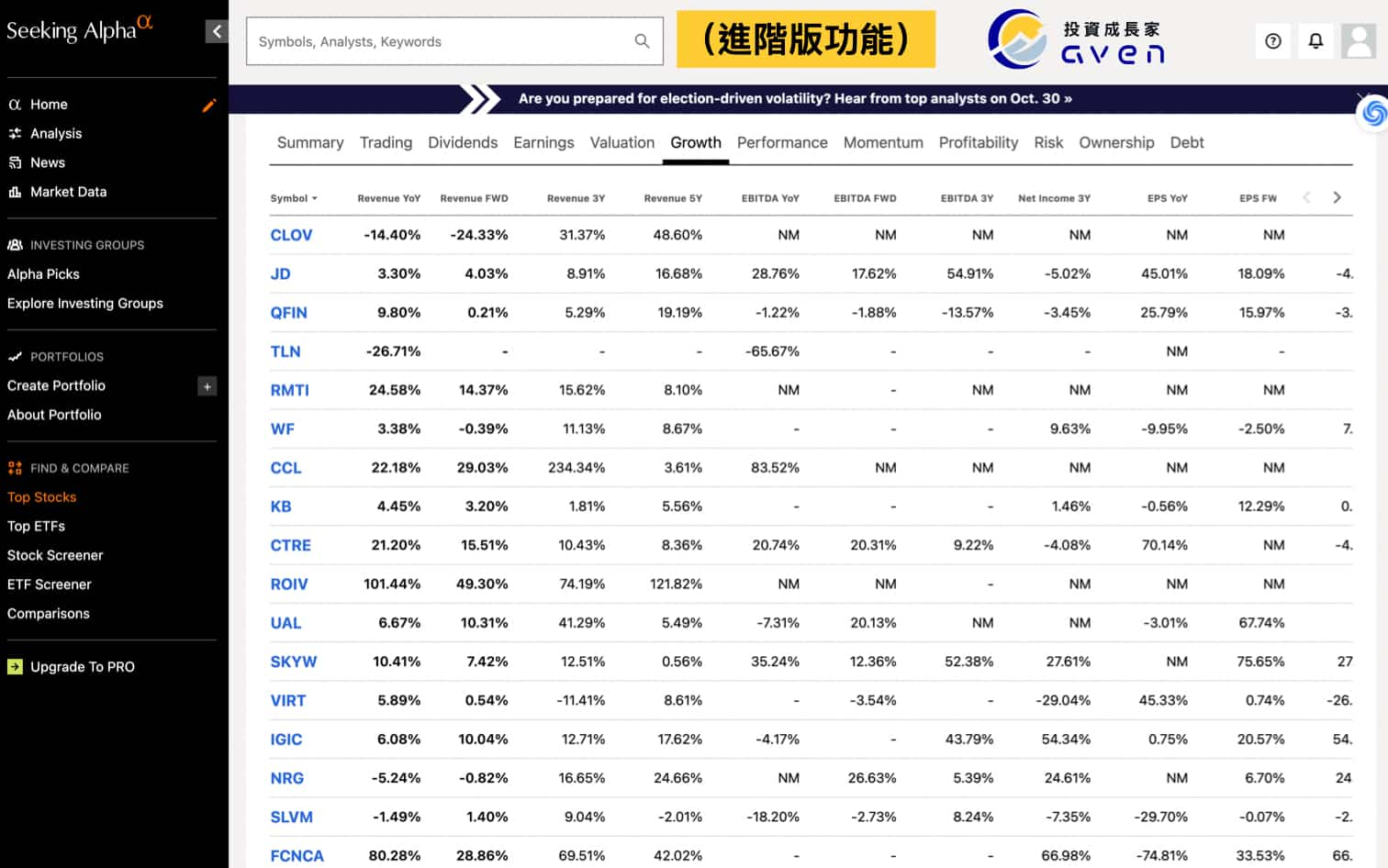Screen dimensions: 1388x868
Task: Open Comparisons link
Action: 49,614
